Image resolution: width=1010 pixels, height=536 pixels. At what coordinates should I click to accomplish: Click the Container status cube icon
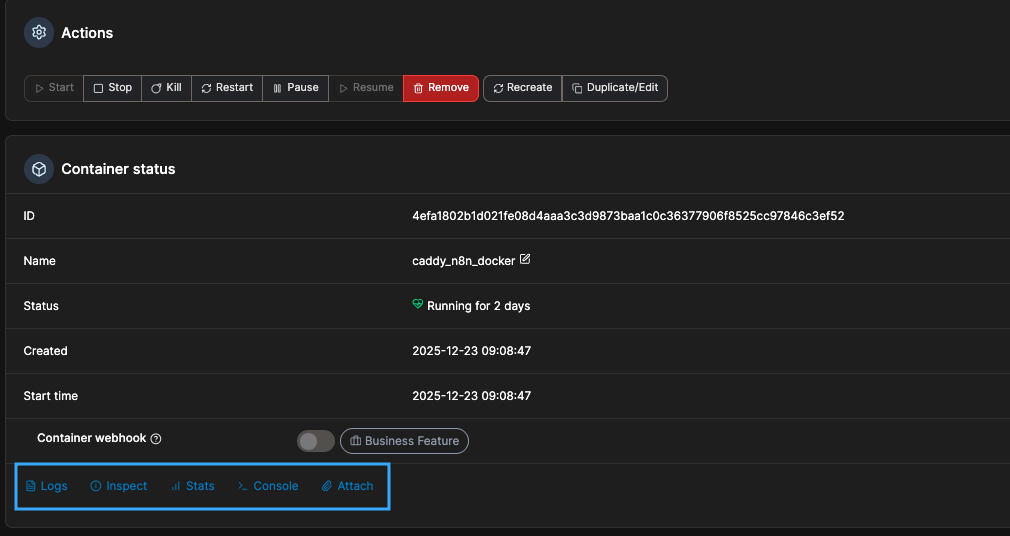point(39,169)
